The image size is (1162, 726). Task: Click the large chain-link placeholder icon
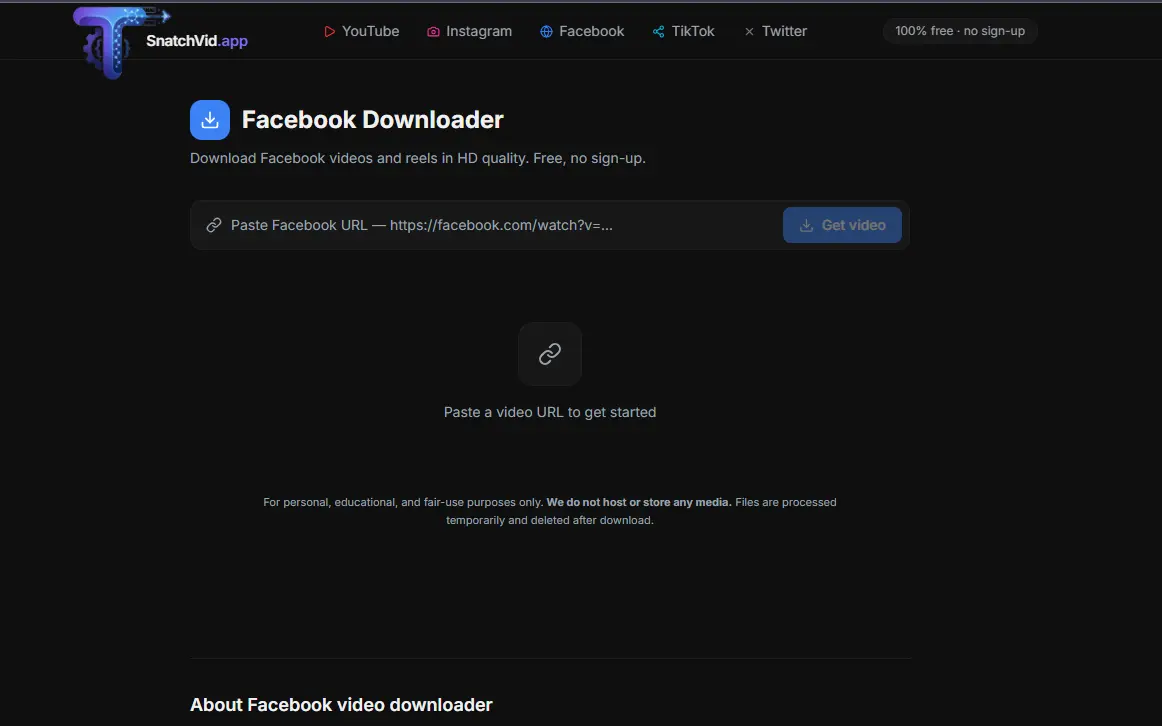550,354
